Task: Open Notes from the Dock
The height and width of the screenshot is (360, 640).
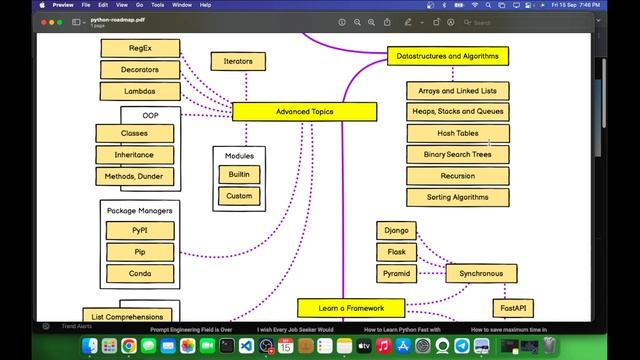Action: tap(344, 346)
